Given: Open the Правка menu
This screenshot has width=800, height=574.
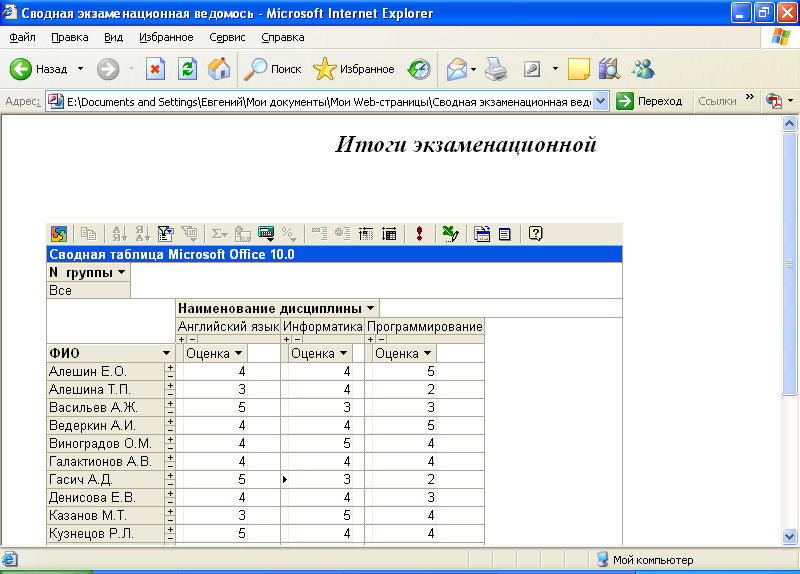Looking at the screenshot, I should point(70,37).
